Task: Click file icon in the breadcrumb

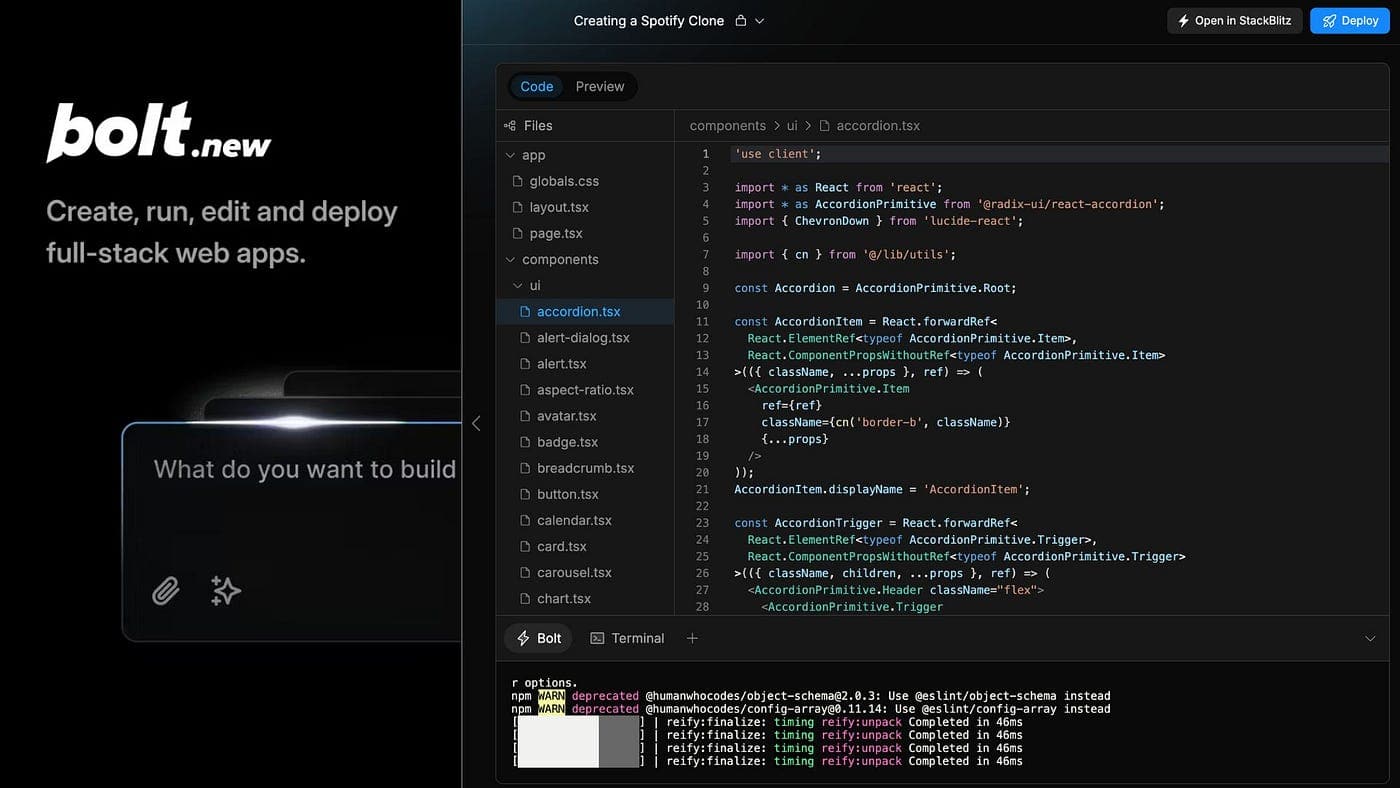Action: (825, 125)
